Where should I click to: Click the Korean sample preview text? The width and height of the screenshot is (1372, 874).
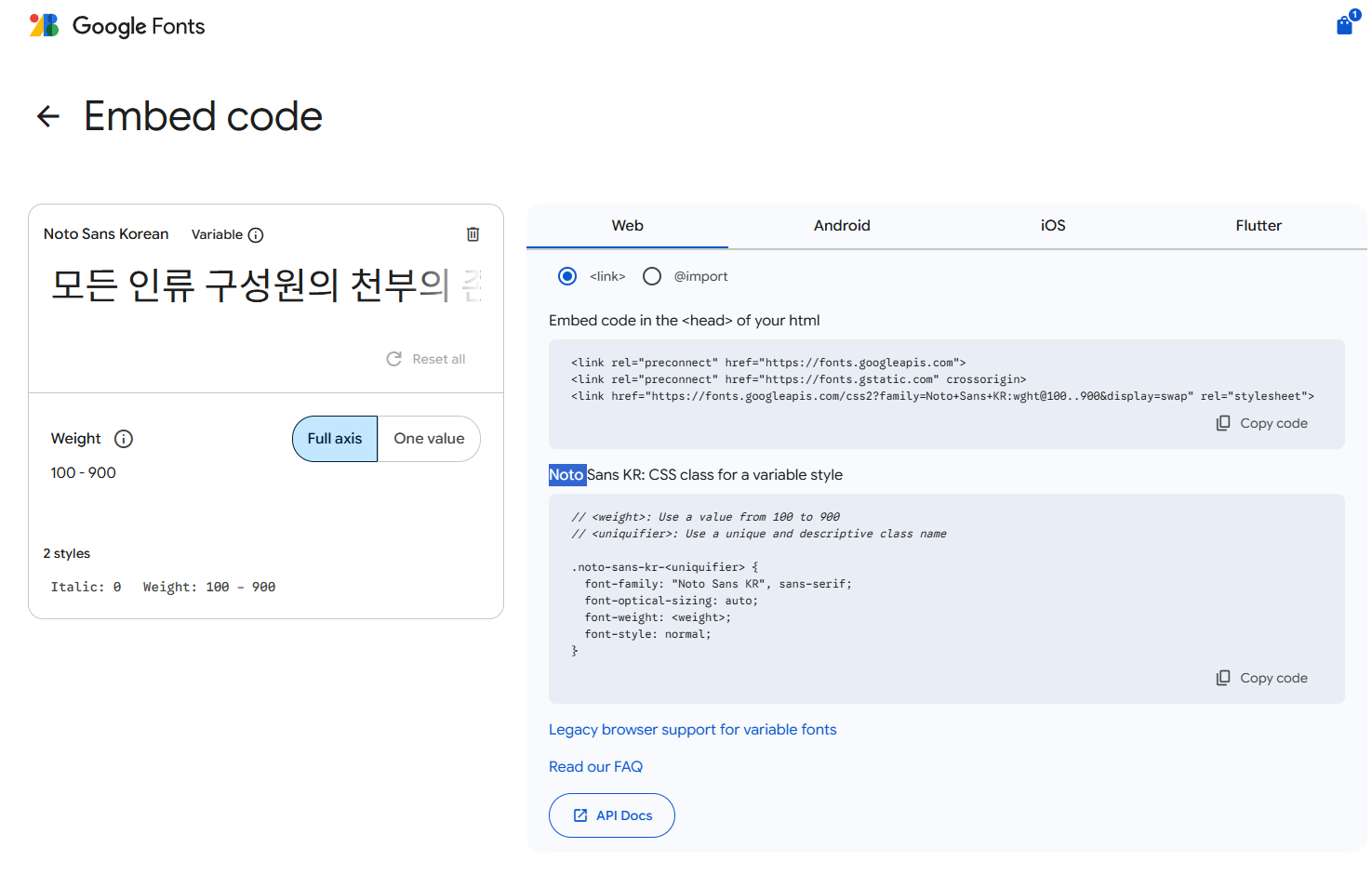point(266,285)
